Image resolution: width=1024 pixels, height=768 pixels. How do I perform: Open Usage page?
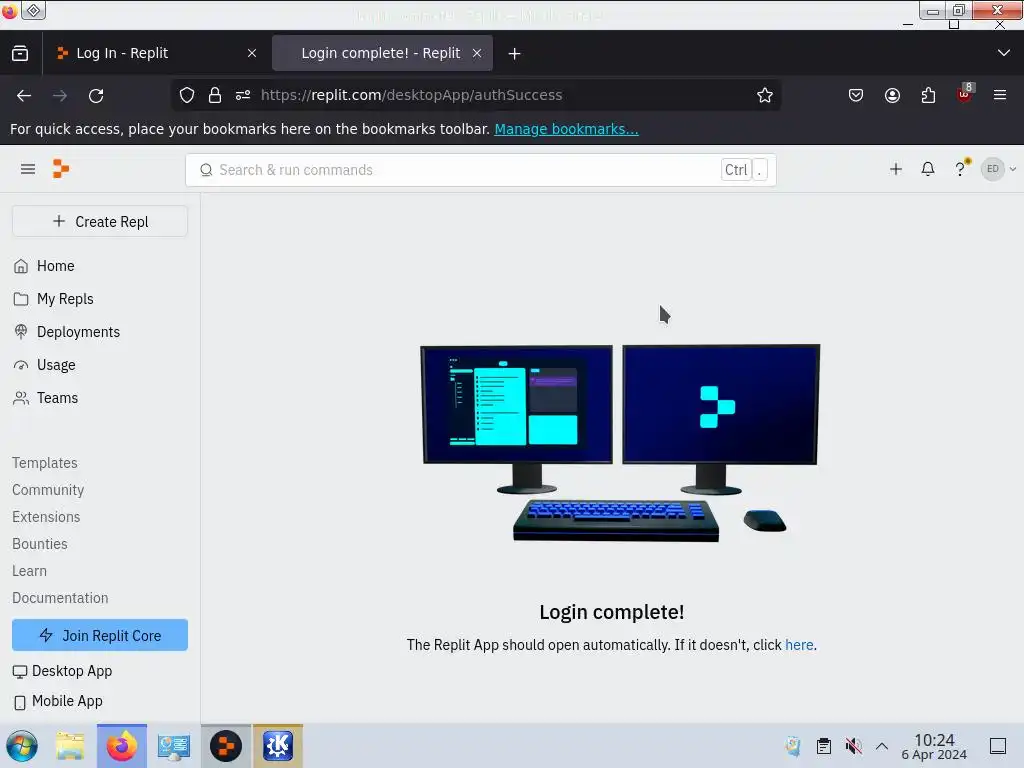(x=44, y=365)
